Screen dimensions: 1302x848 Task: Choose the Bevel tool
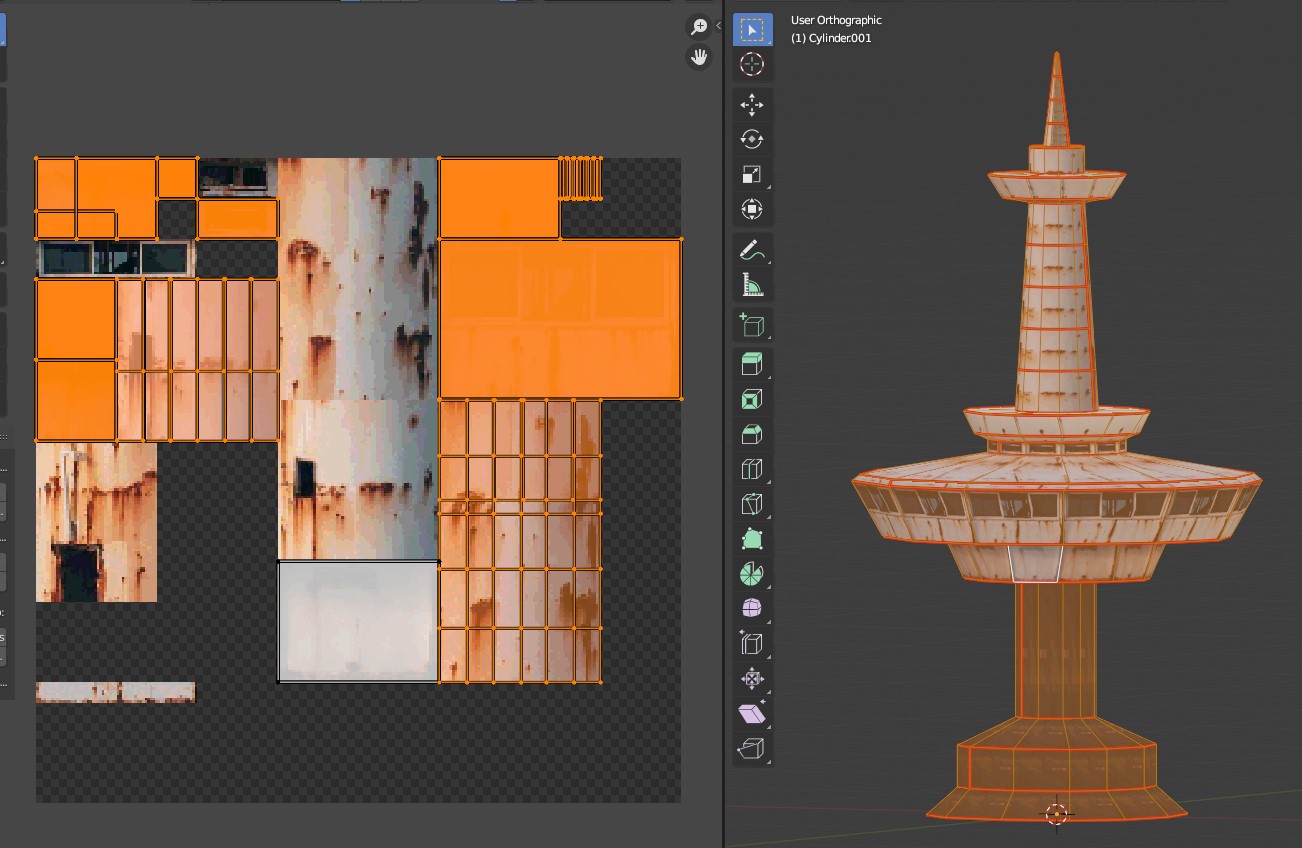tap(752, 434)
